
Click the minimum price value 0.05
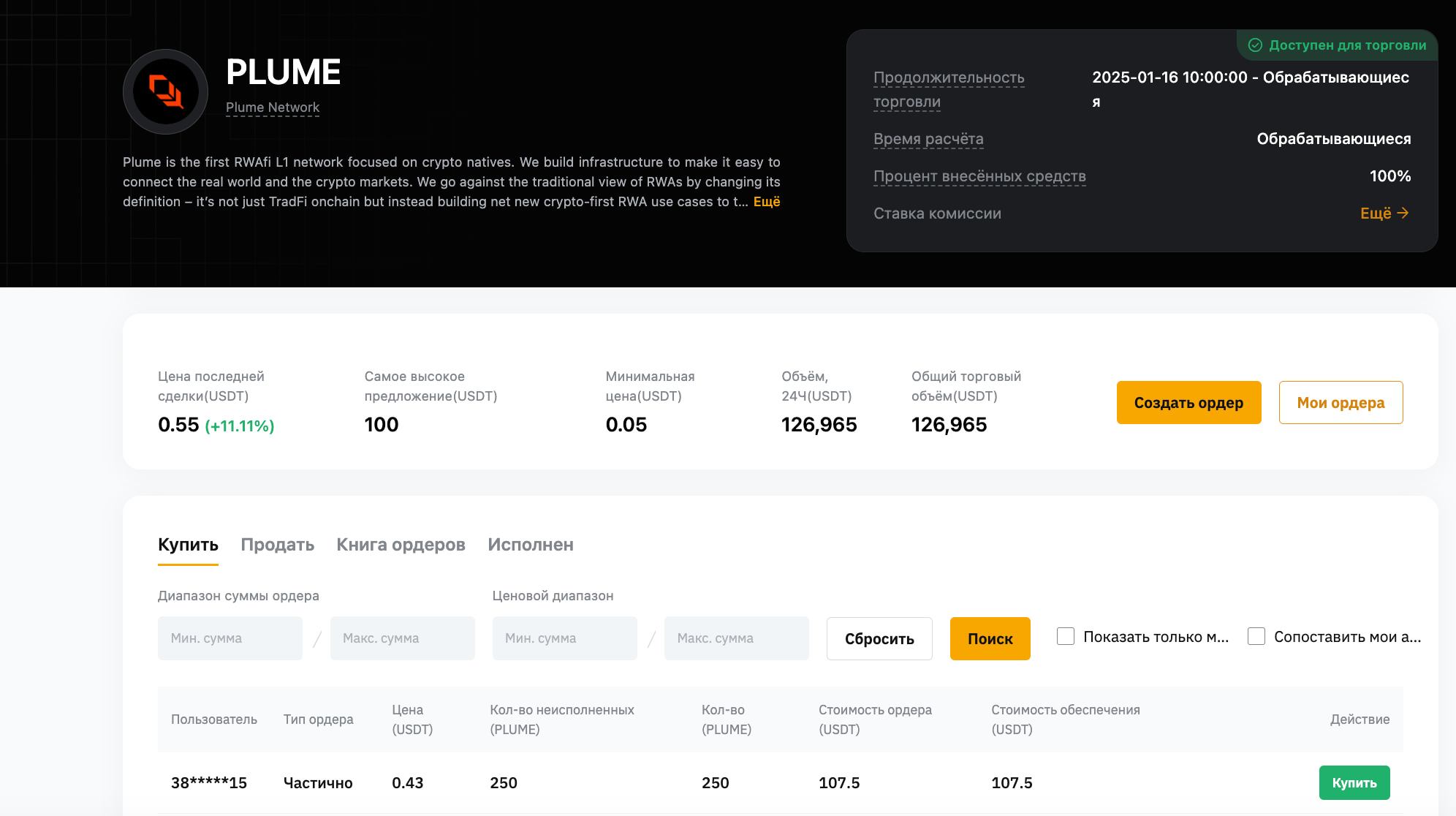pos(626,425)
